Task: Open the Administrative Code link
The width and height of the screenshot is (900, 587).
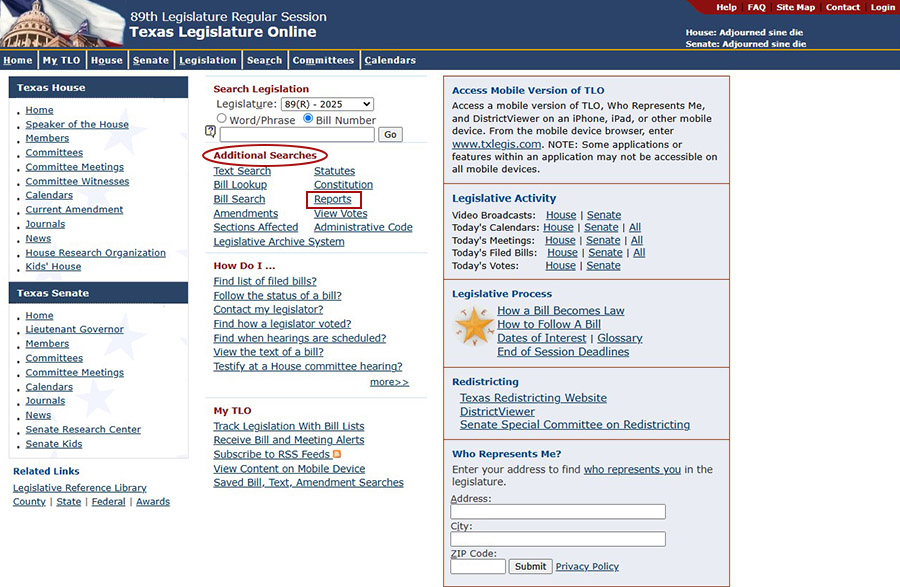Action: click(x=363, y=227)
